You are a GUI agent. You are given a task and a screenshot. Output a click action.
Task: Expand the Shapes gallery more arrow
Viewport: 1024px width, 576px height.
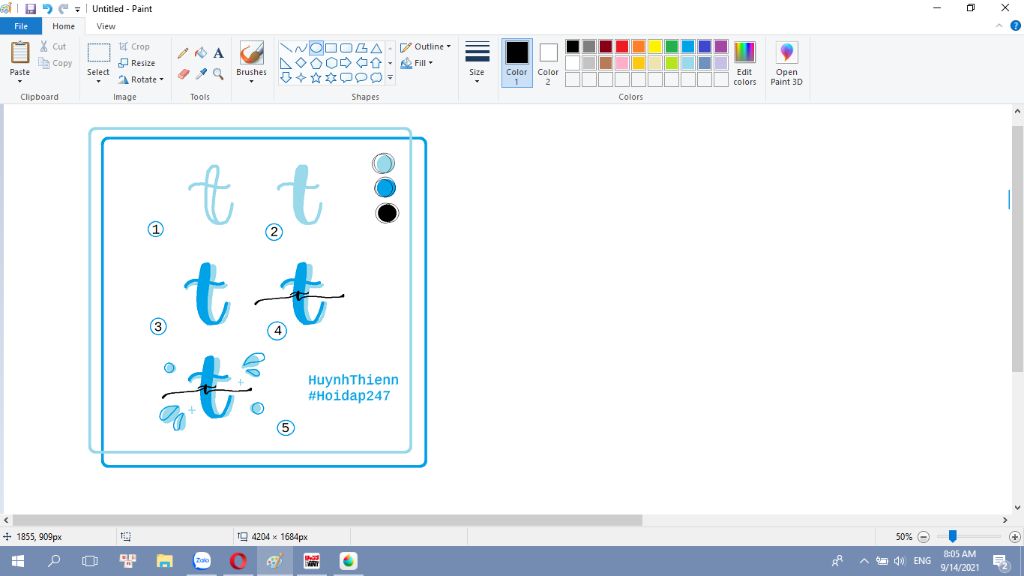[390, 78]
